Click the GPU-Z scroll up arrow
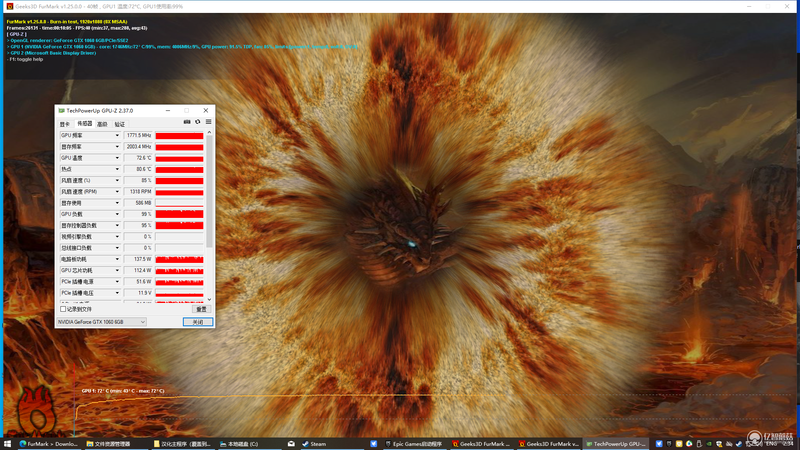 tap(209, 132)
